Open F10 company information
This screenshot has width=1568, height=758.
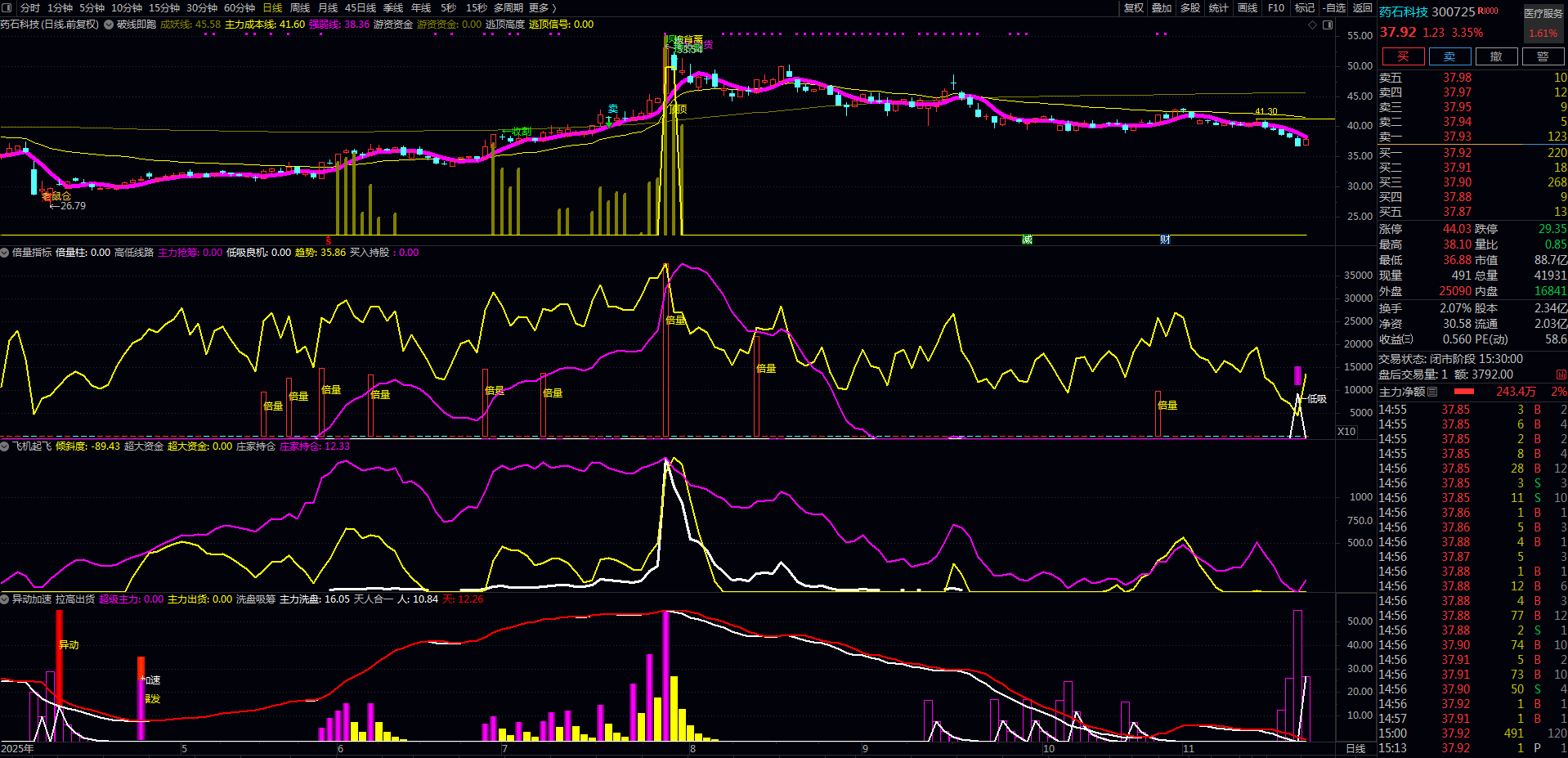(1276, 7)
